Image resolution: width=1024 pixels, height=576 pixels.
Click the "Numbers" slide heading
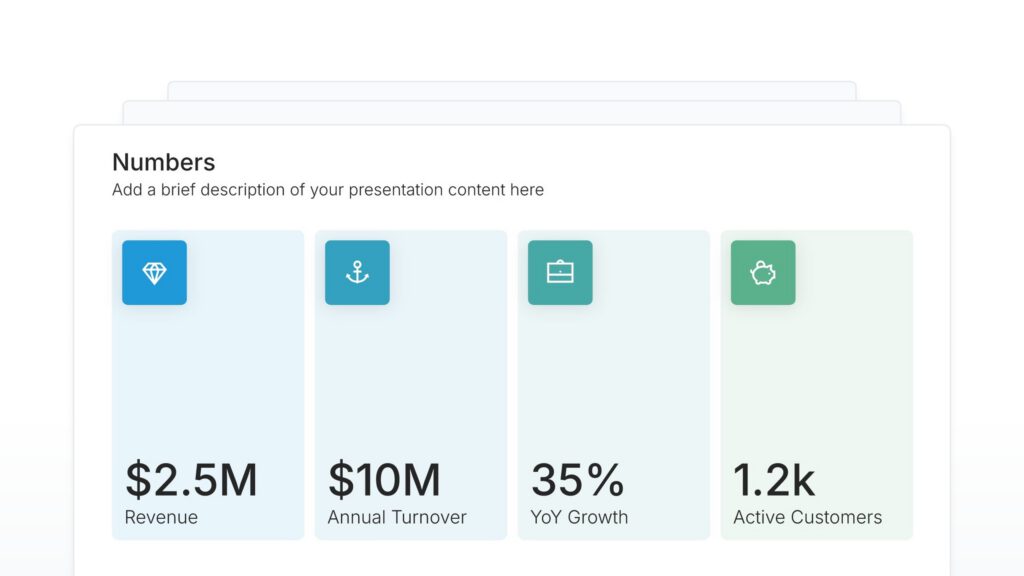pos(163,162)
